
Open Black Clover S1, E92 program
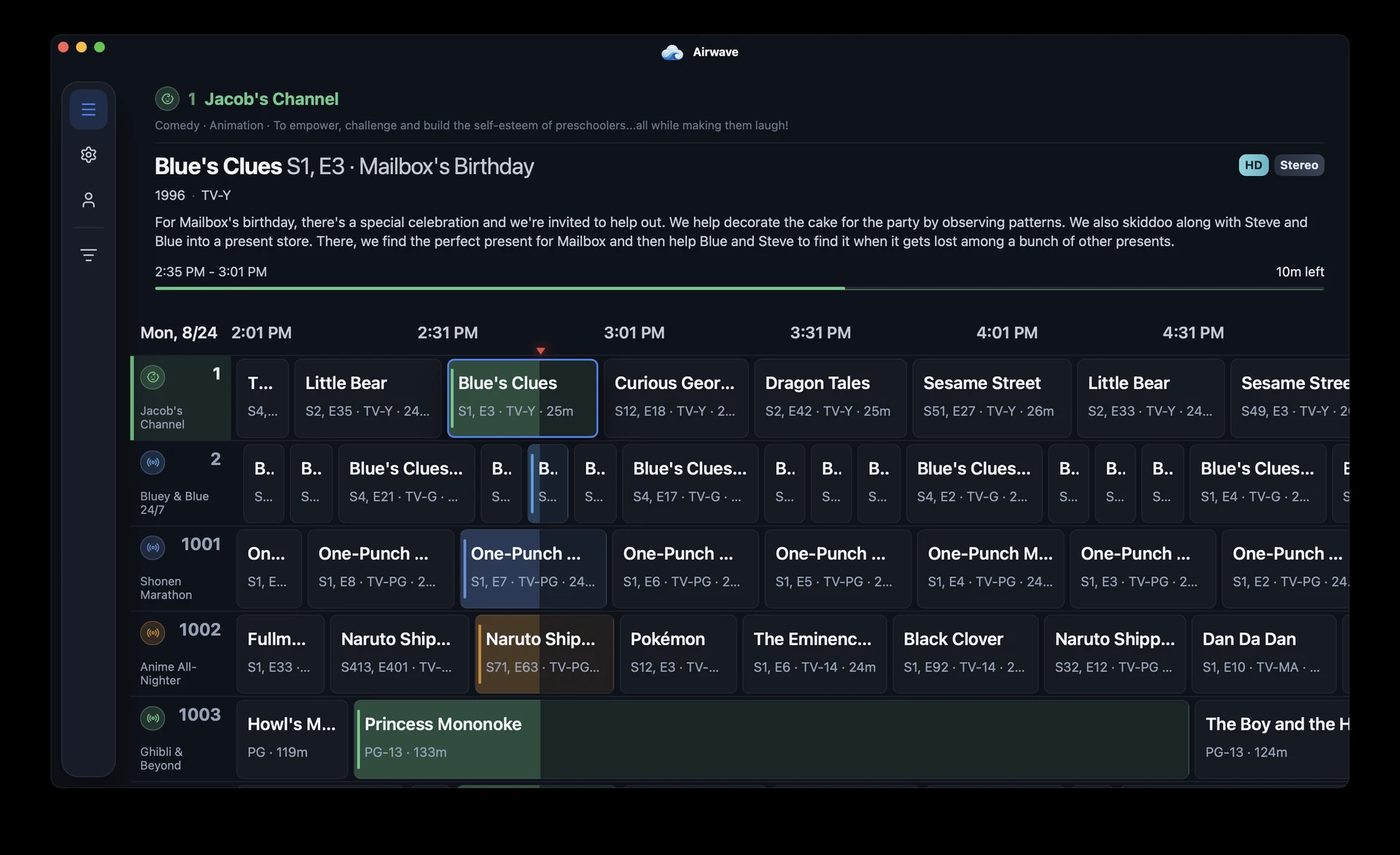tap(965, 654)
